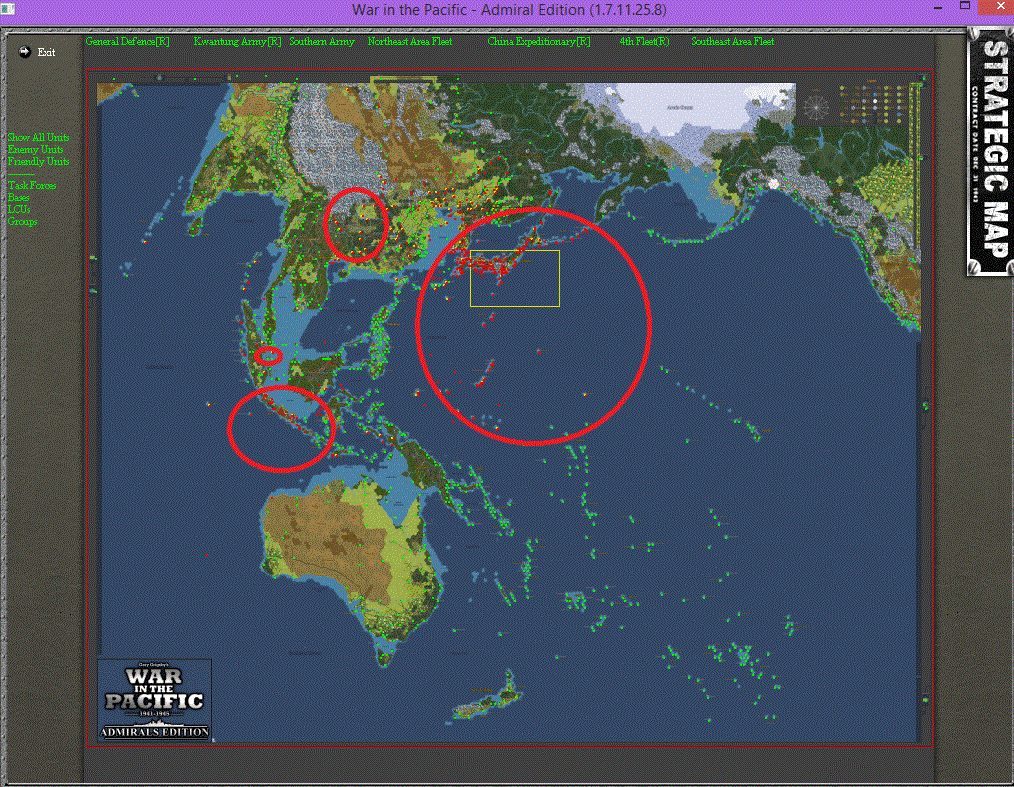Select Northeast Area Fleet command filter
1014x787 pixels.
409,41
